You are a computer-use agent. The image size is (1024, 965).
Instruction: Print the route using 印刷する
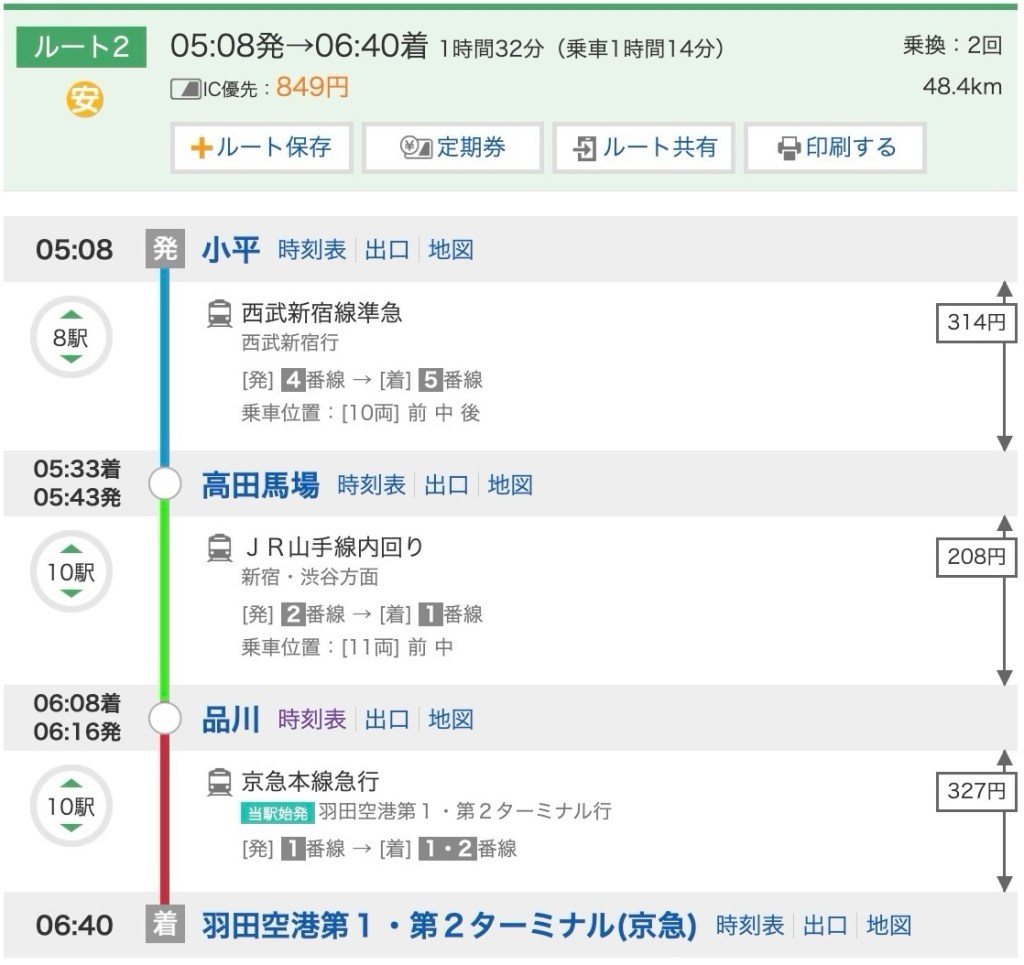coord(835,148)
